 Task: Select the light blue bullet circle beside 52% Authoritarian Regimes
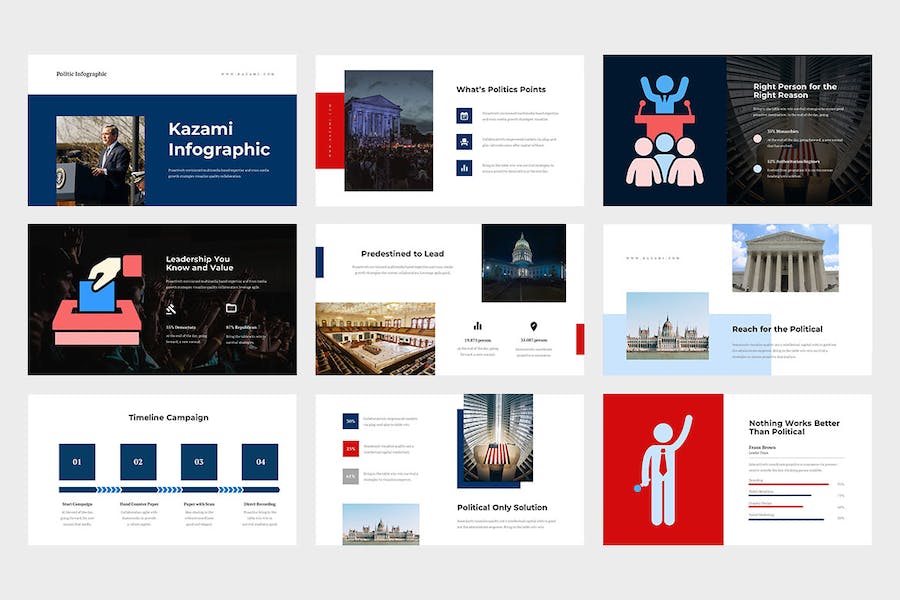click(758, 168)
